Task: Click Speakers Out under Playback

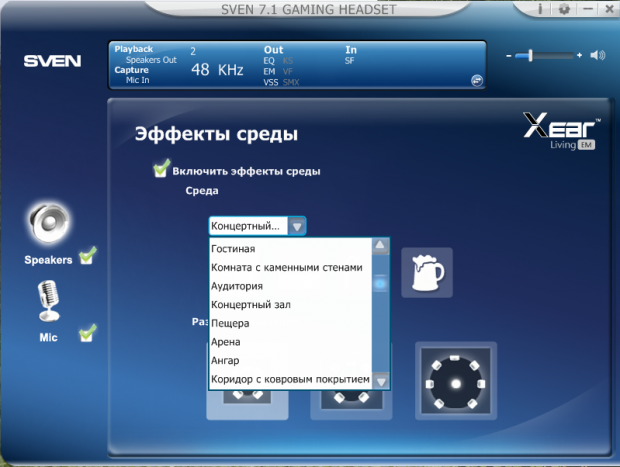Action: 151,60
